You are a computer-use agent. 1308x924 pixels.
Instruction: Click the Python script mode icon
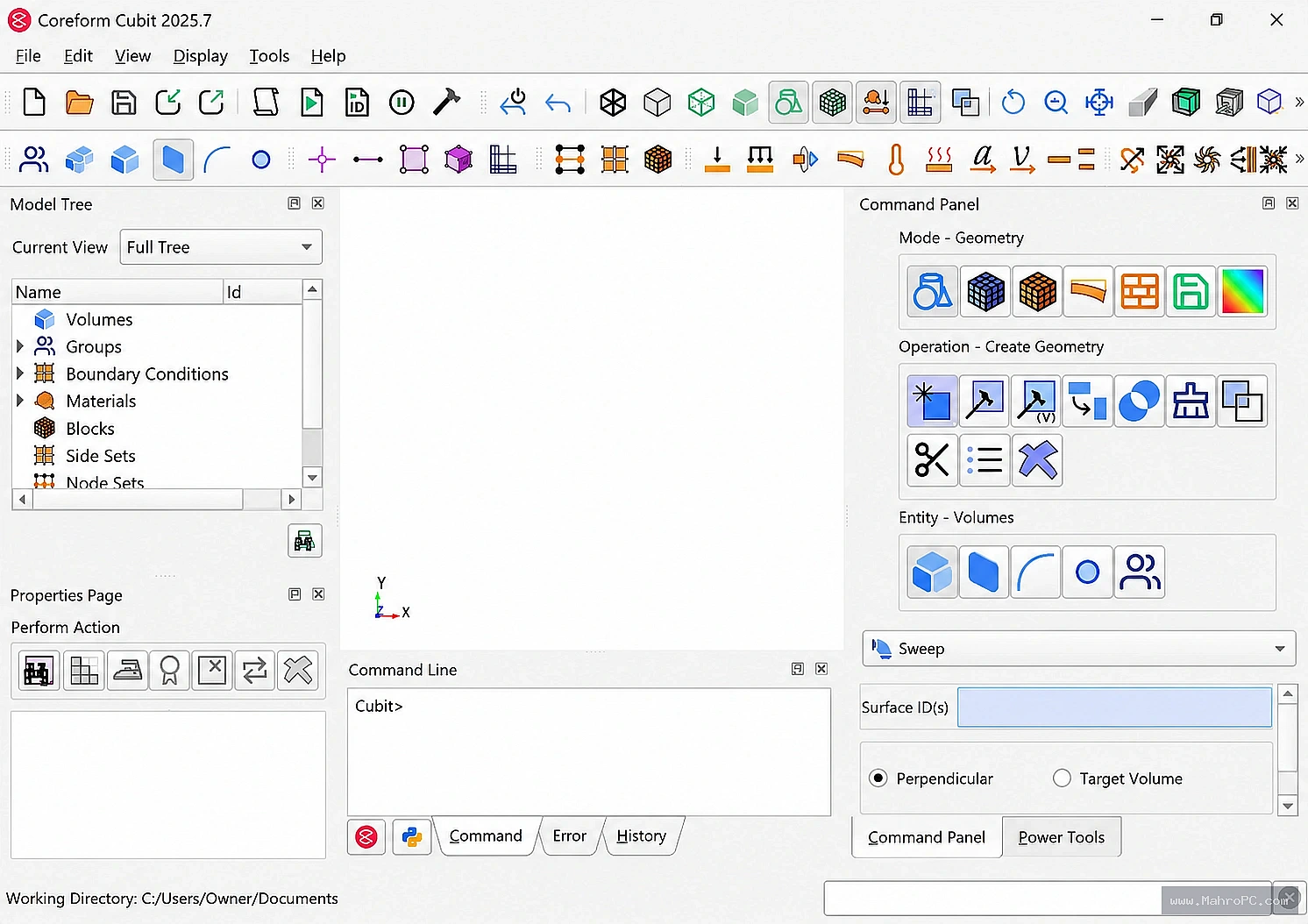pos(411,837)
